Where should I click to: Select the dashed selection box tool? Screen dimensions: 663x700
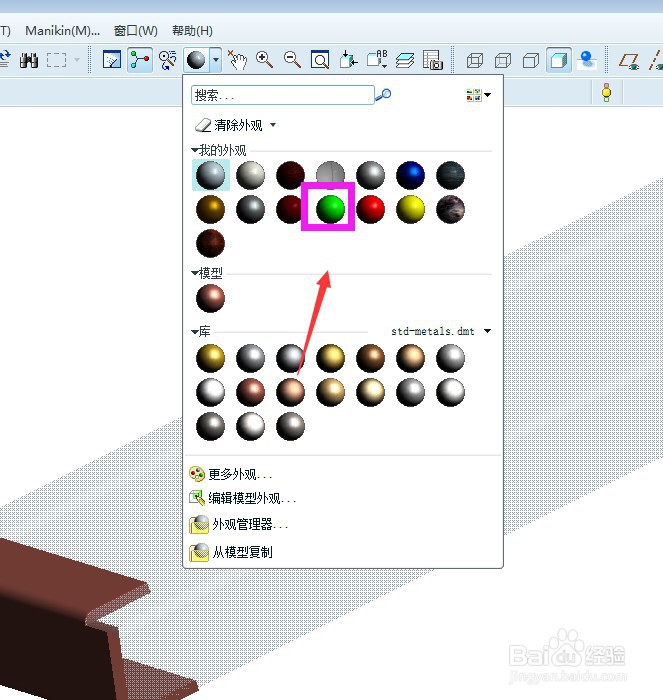57,60
